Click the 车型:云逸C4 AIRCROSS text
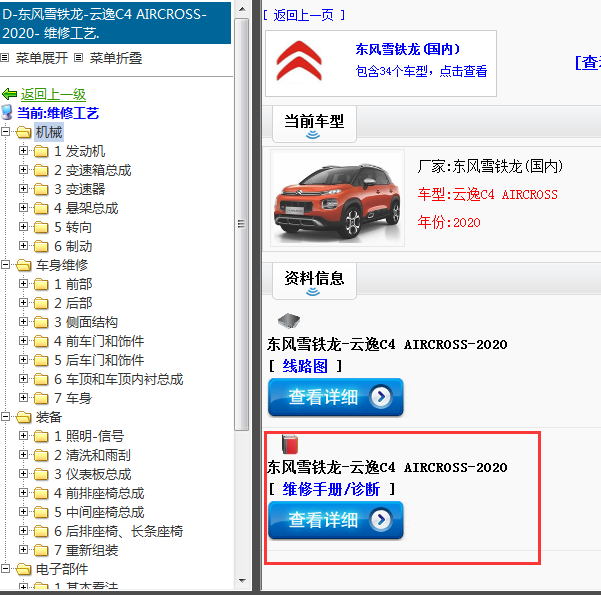The height and width of the screenshot is (595, 601). click(488, 195)
